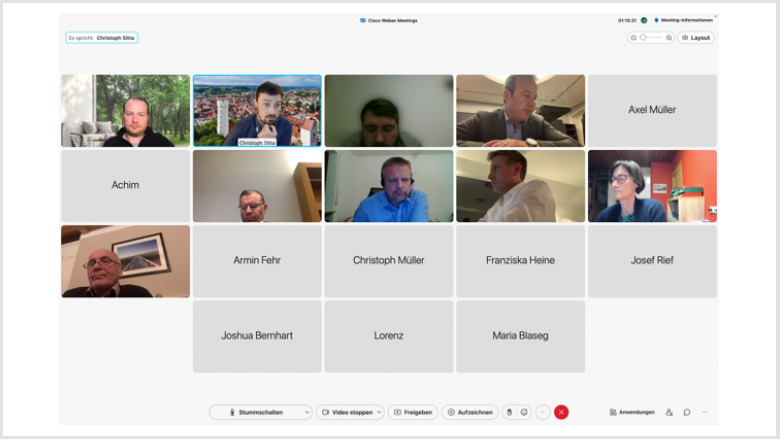Start recording with Aufzeichnen
This screenshot has width=780, height=439.
coord(470,412)
